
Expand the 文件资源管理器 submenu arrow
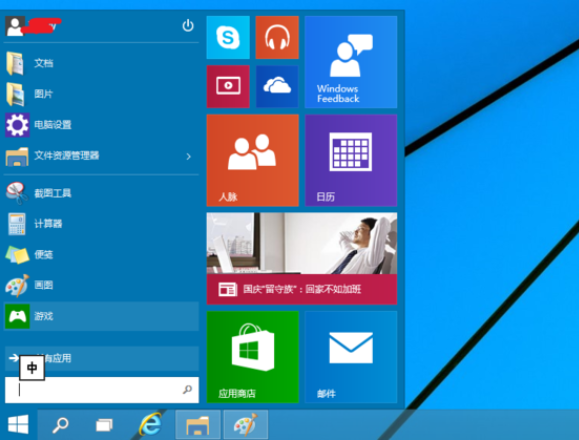189,157
